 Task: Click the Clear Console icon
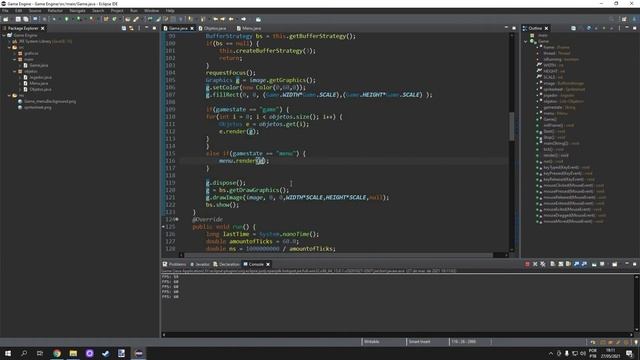pos(552,264)
